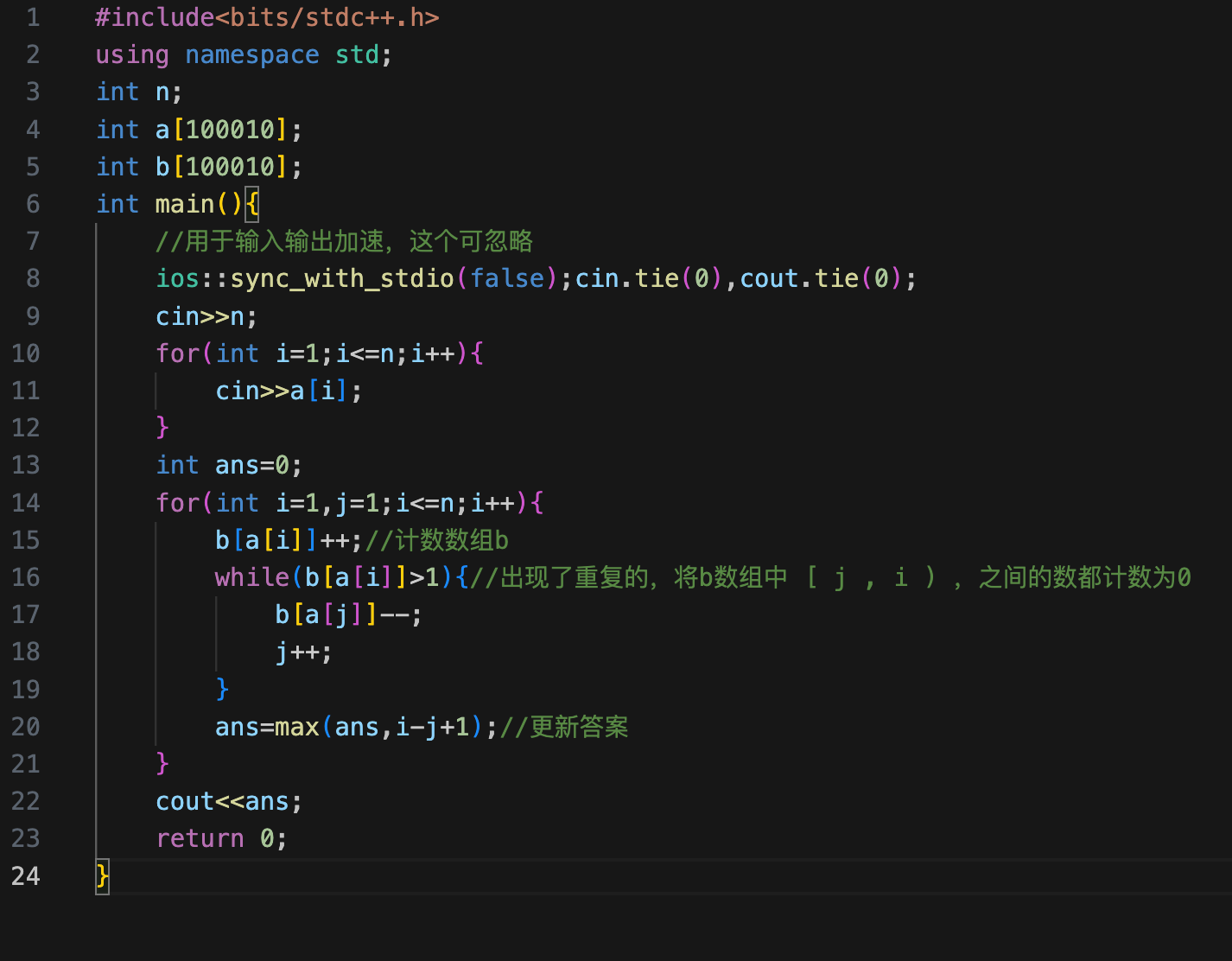Click the 'for' keyword on line 10
This screenshot has height=961, width=1232.
click(177, 353)
